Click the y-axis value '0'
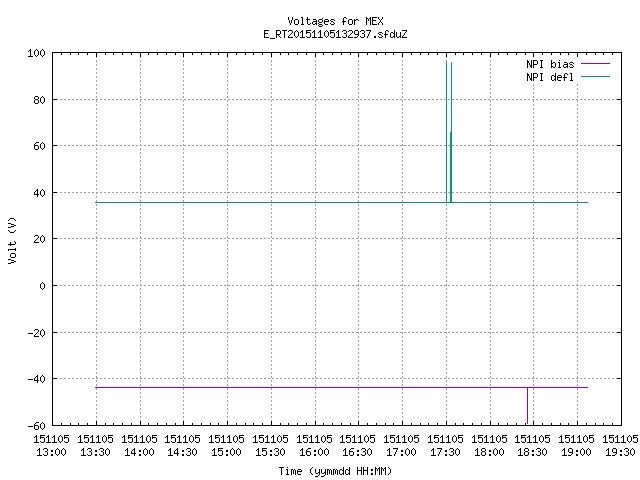Image resolution: width=640 pixels, height=480 pixels. click(42, 286)
